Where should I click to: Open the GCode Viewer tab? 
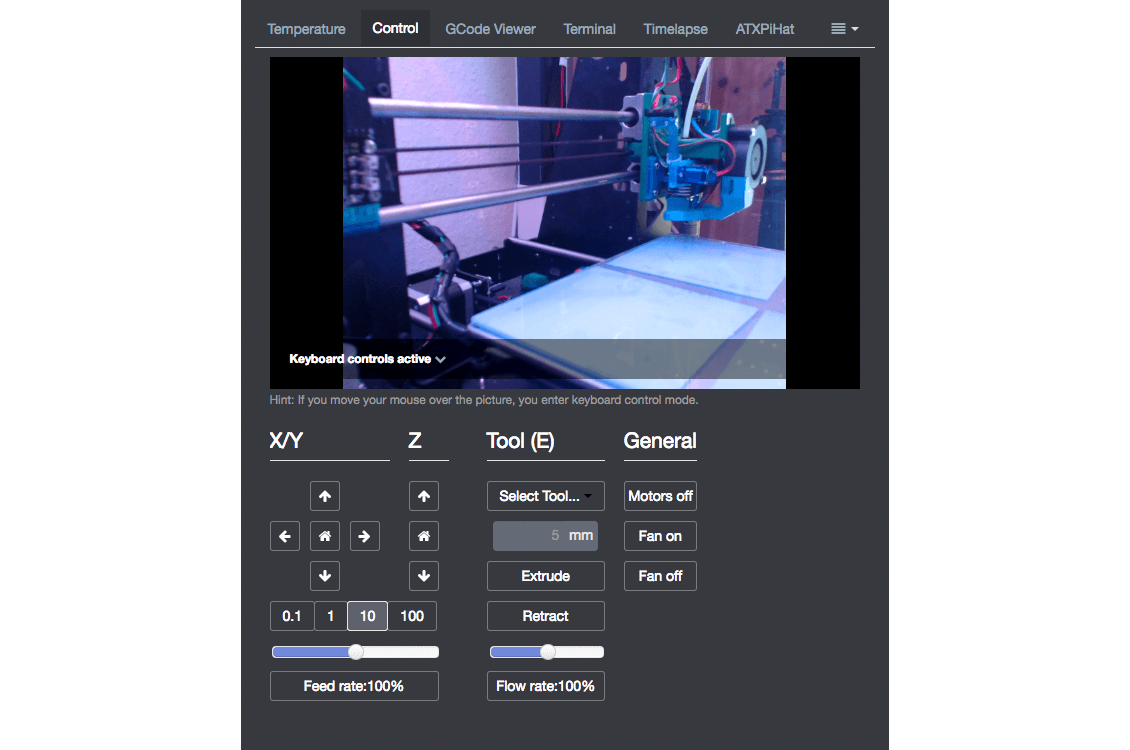click(490, 29)
